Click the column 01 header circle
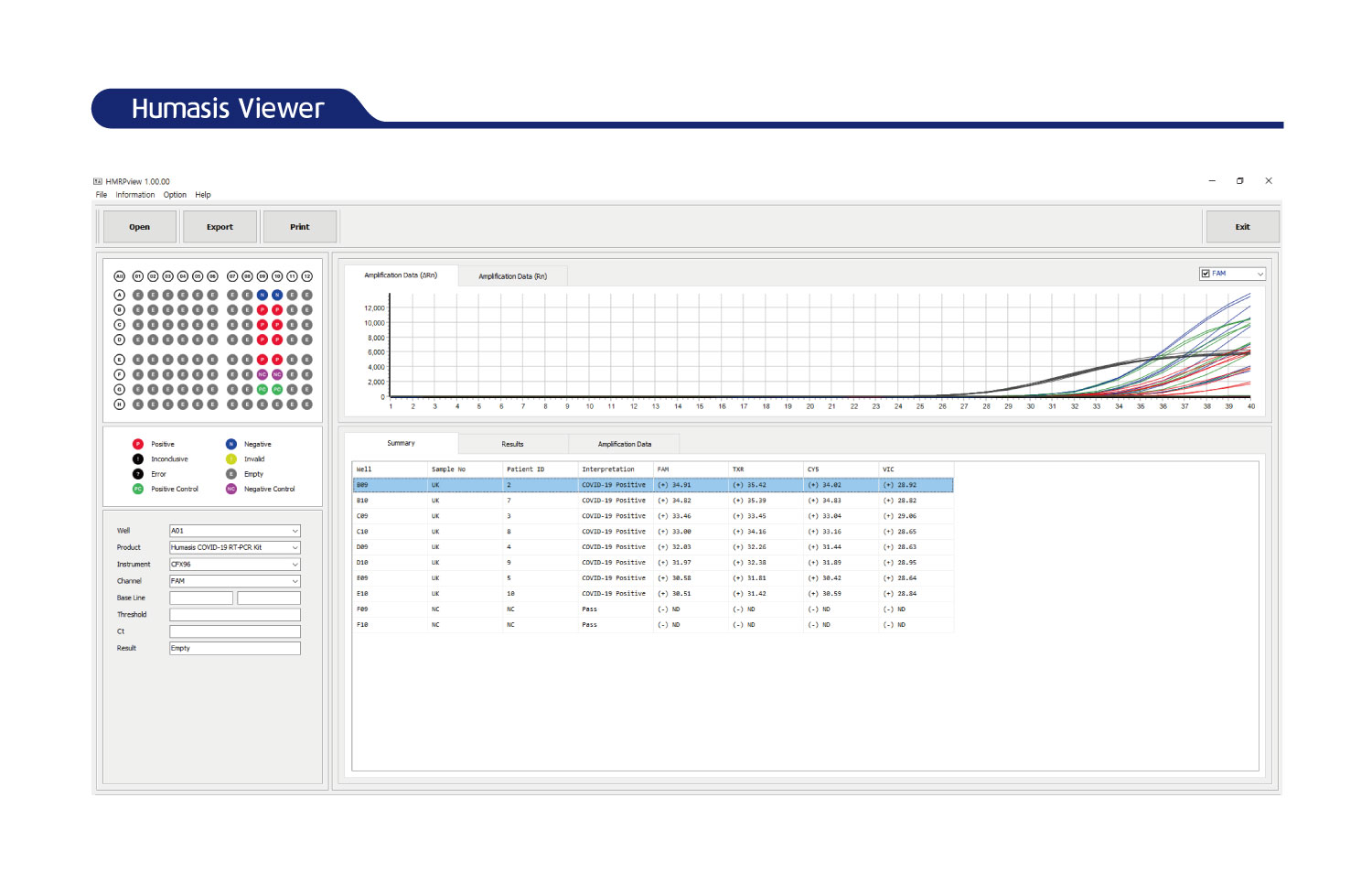The image size is (1372, 884). point(138,276)
